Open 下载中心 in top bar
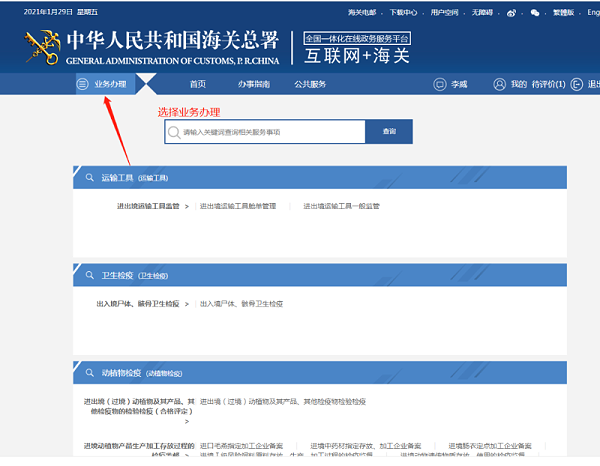This screenshot has height=466, width=600. coord(403,13)
